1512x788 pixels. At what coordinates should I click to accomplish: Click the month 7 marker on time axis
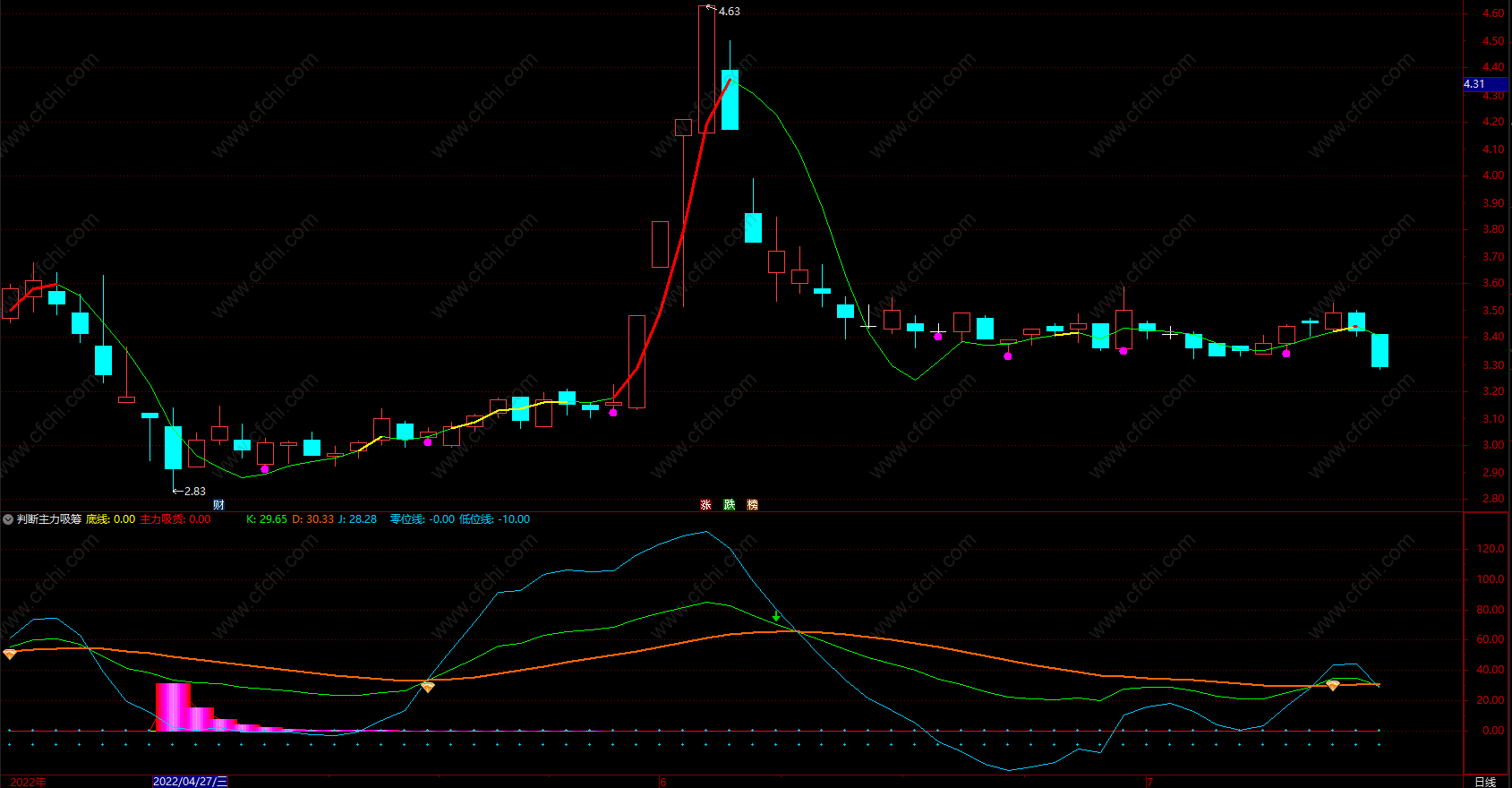1149,782
